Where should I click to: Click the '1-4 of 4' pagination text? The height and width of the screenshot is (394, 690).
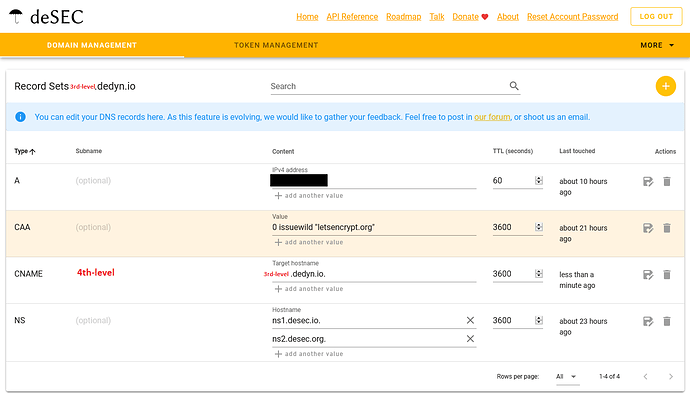click(x=609, y=376)
